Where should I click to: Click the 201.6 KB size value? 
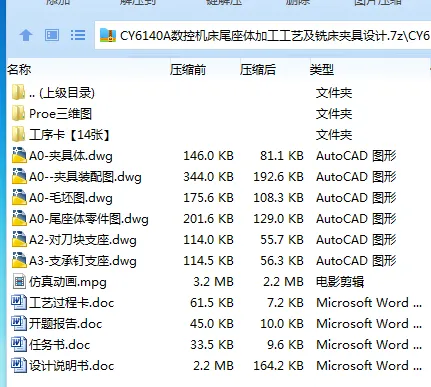pyautogui.click(x=208, y=219)
